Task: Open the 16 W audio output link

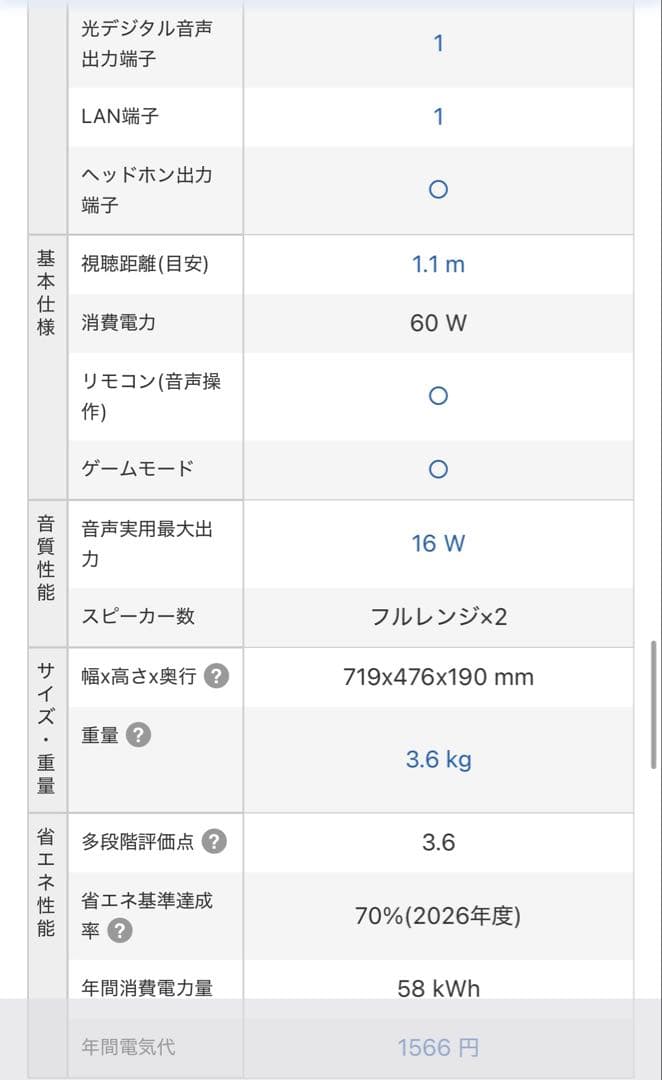Action: tap(437, 543)
